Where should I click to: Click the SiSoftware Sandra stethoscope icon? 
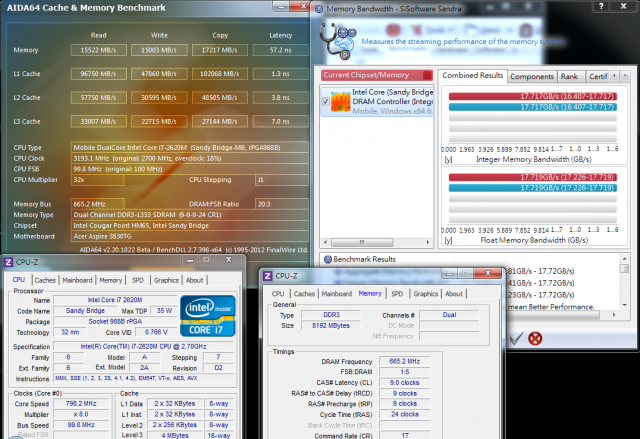[x=338, y=41]
